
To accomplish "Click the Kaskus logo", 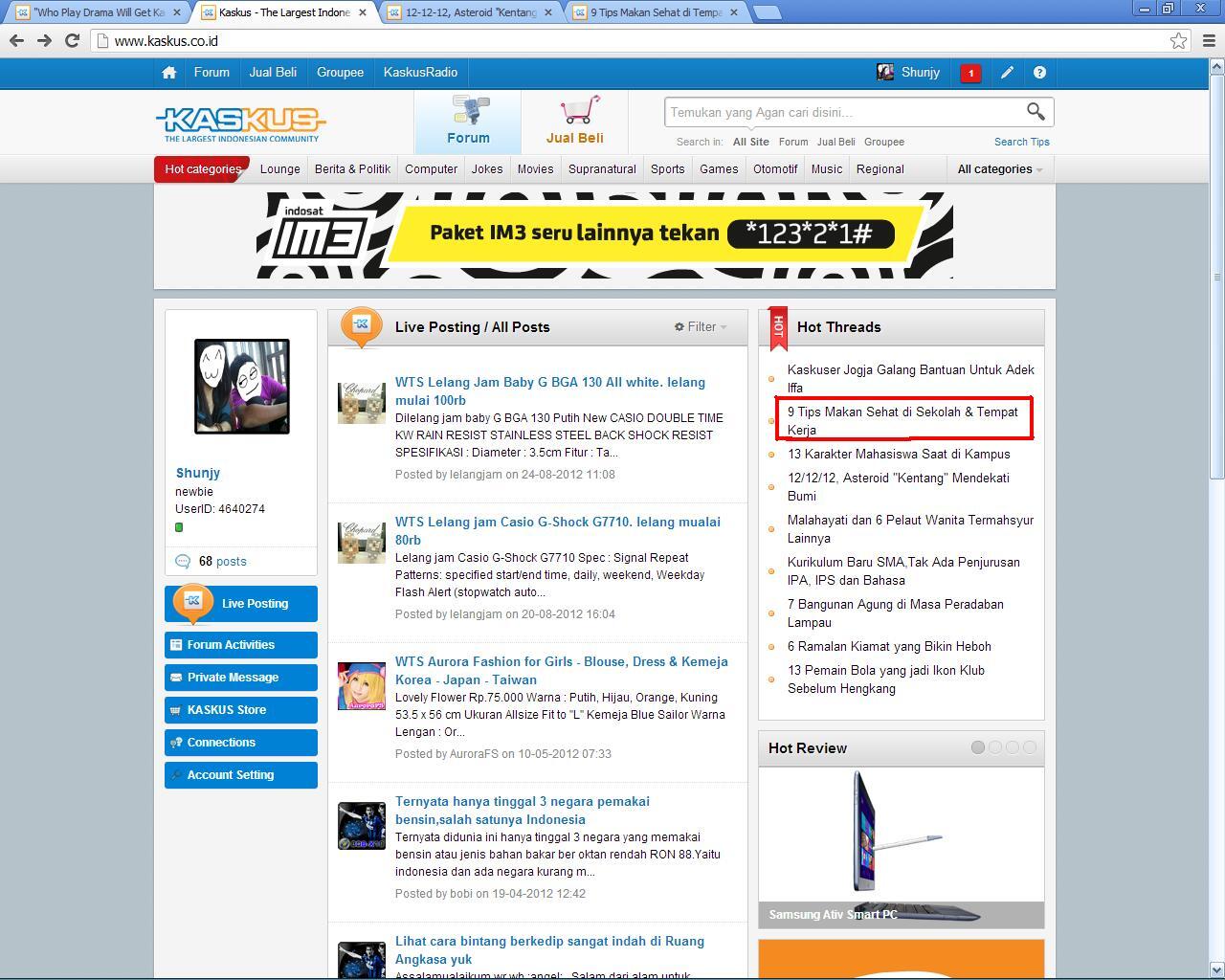I will 240,123.
